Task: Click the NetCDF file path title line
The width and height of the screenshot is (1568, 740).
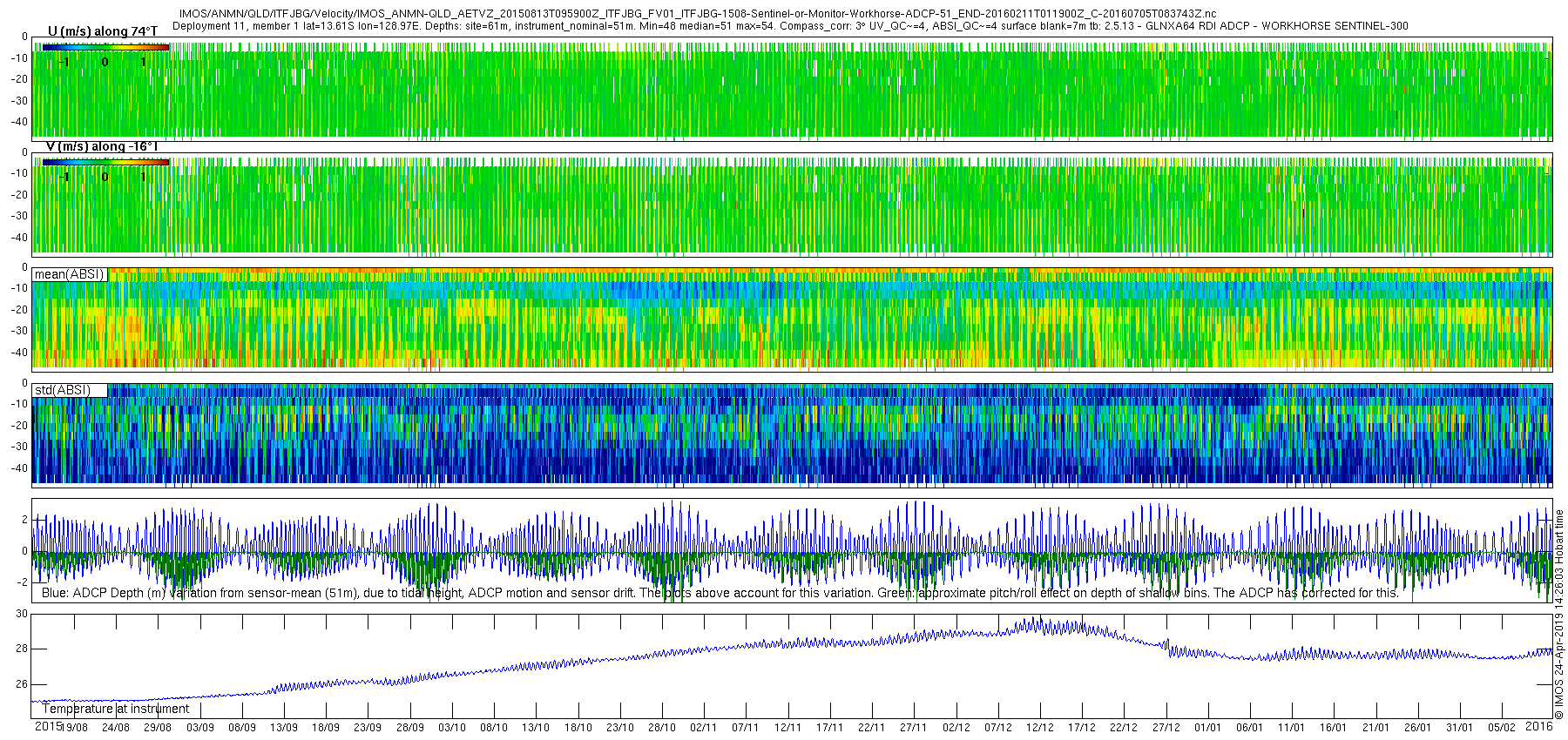Action: pyautogui.click(x=698, y=14)
